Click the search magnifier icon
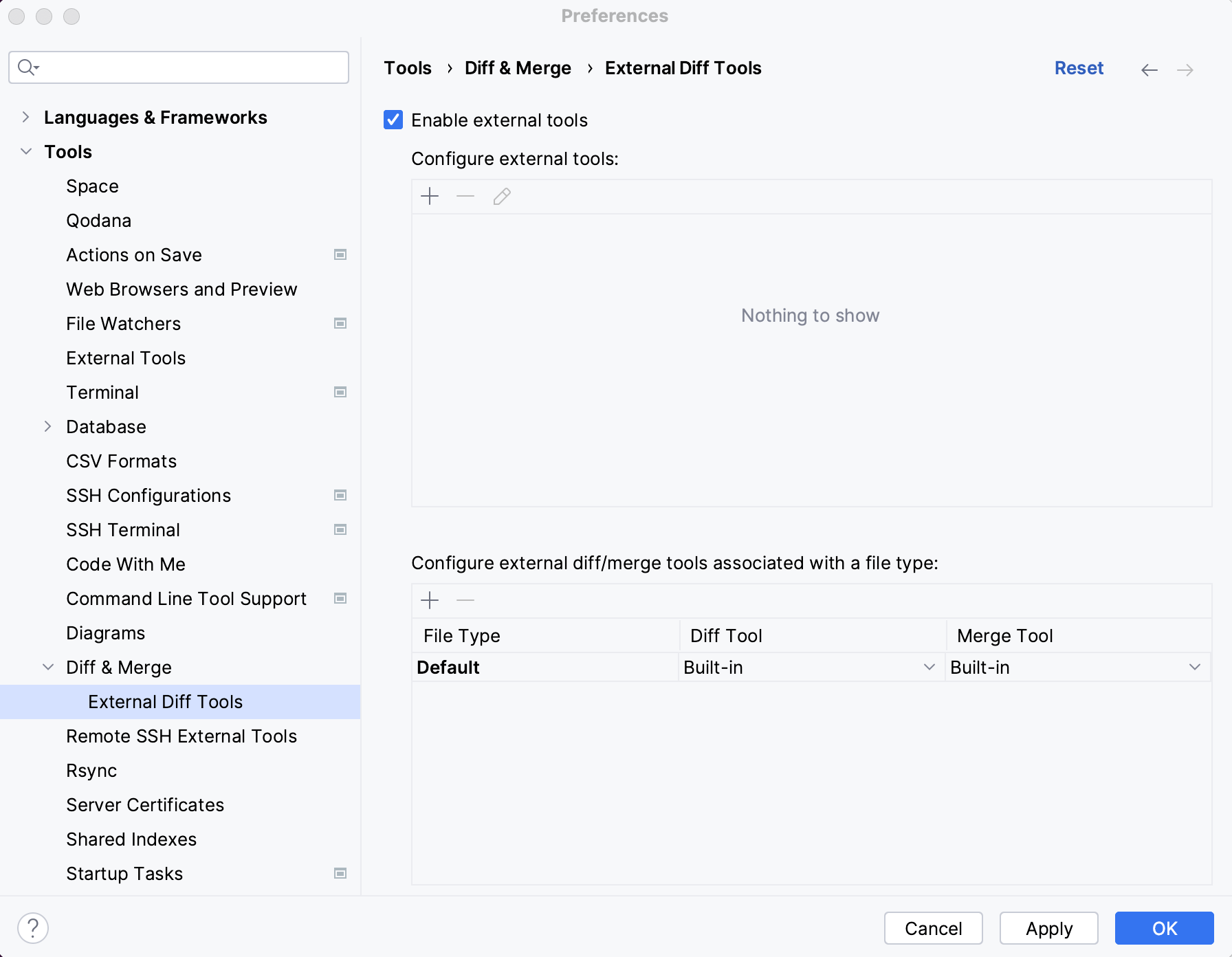The width and height of the screenshot is (1232, 957). 26,67
